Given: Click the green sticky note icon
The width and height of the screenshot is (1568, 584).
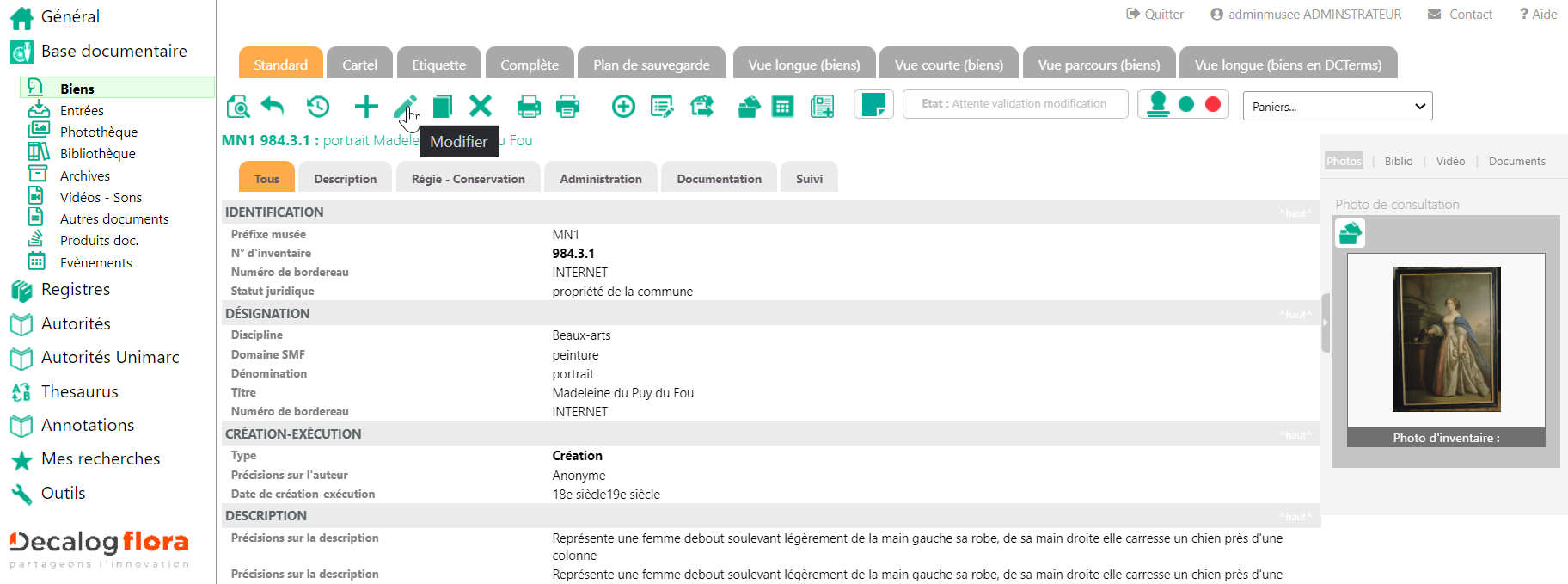Looking at the screenshot, I should click(x=873, y=104).
